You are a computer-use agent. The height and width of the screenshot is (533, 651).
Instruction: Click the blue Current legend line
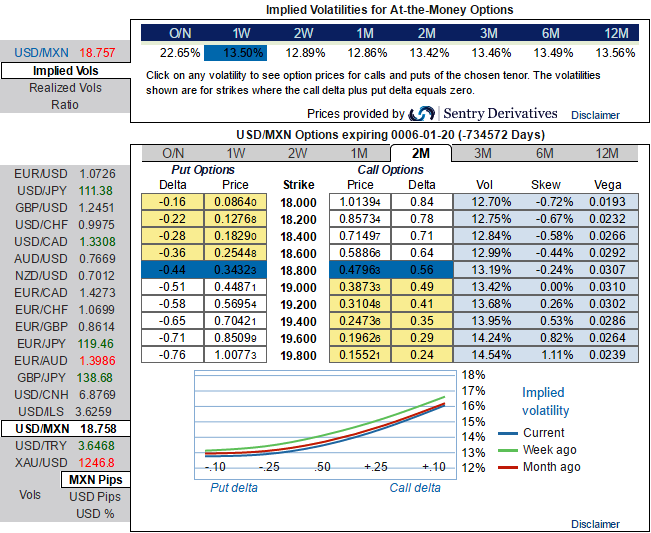tap(509, 433)
